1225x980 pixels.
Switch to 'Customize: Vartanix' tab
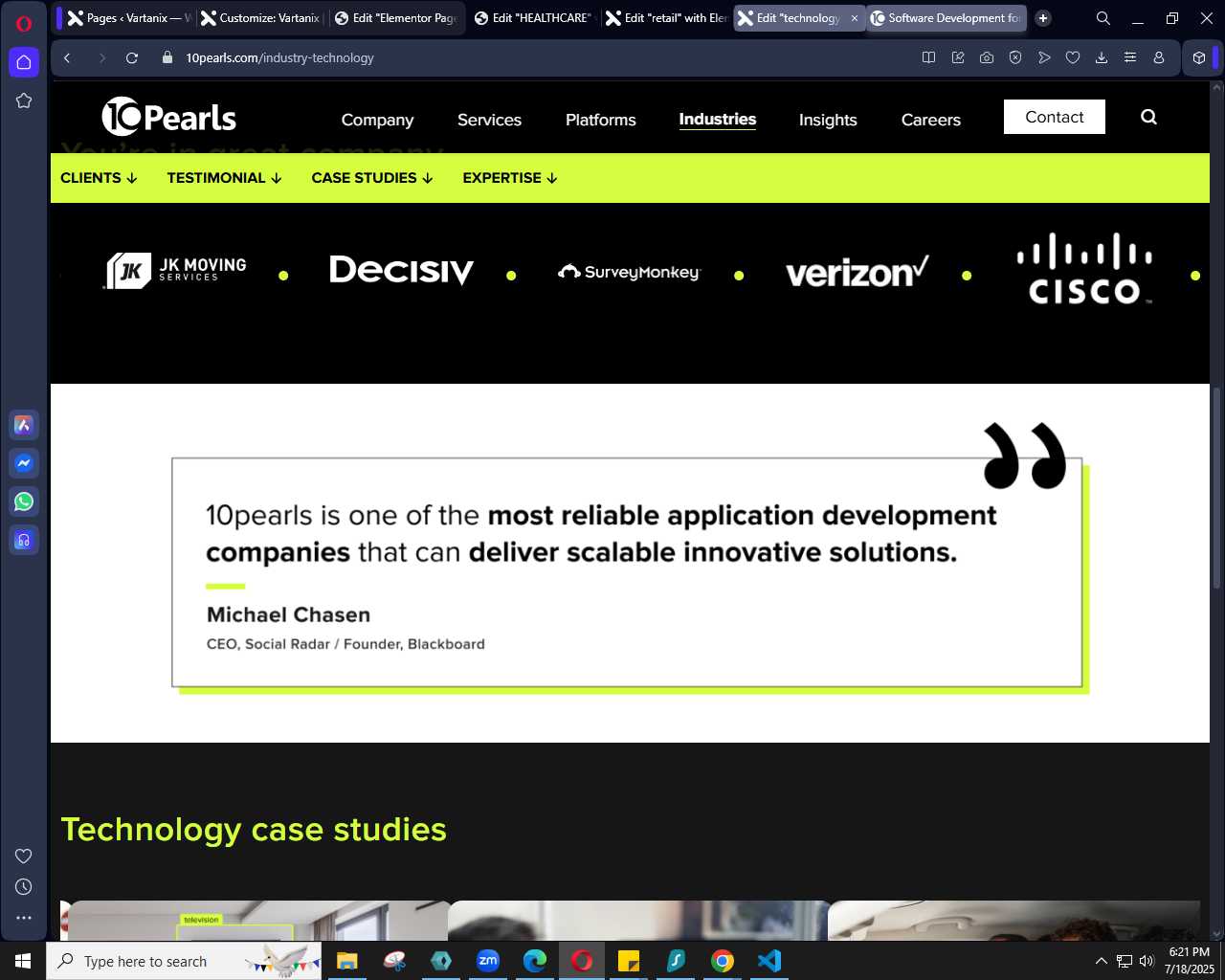[261, 18]
